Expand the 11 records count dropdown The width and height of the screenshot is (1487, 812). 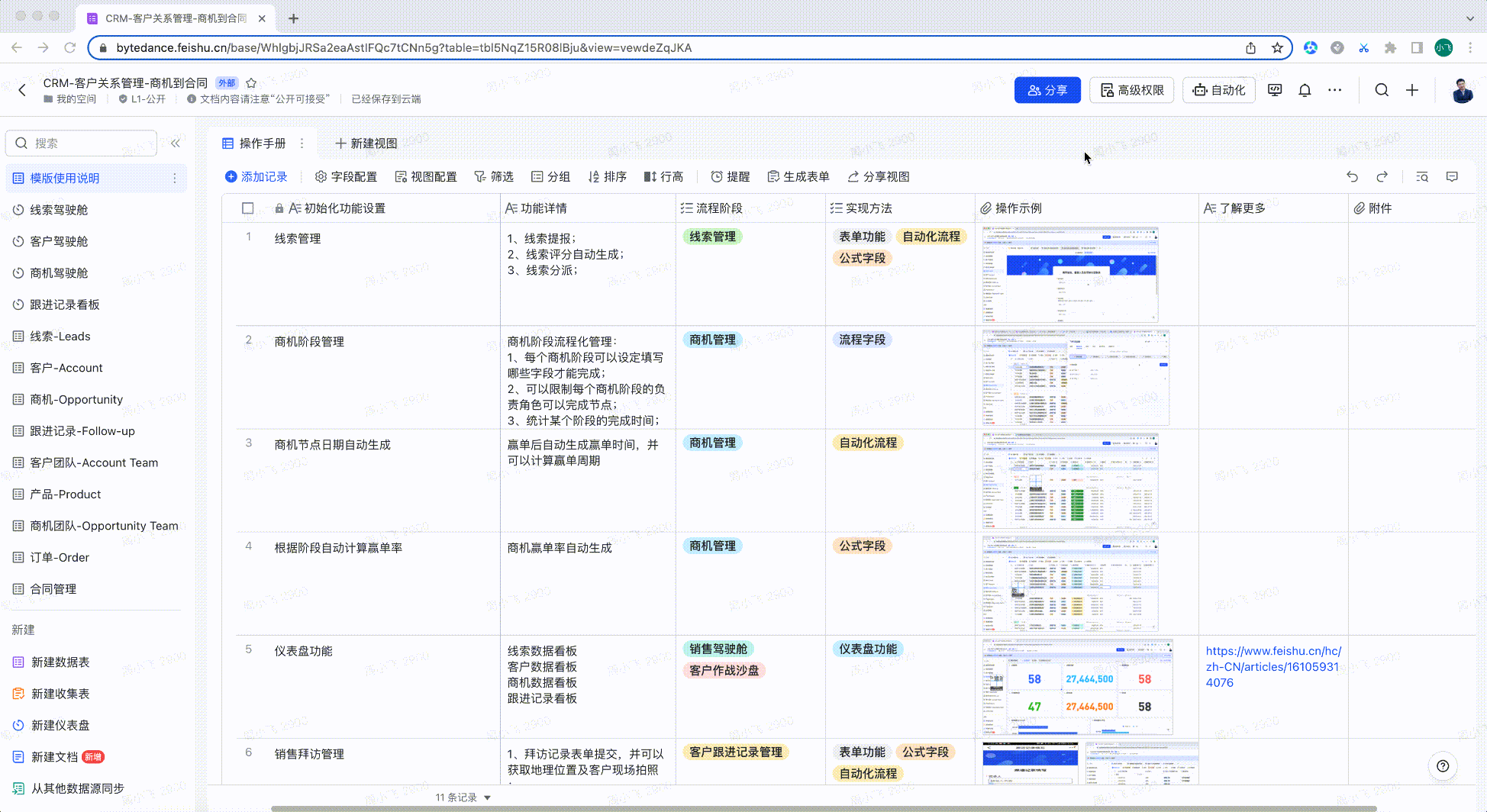pos(487,797)
